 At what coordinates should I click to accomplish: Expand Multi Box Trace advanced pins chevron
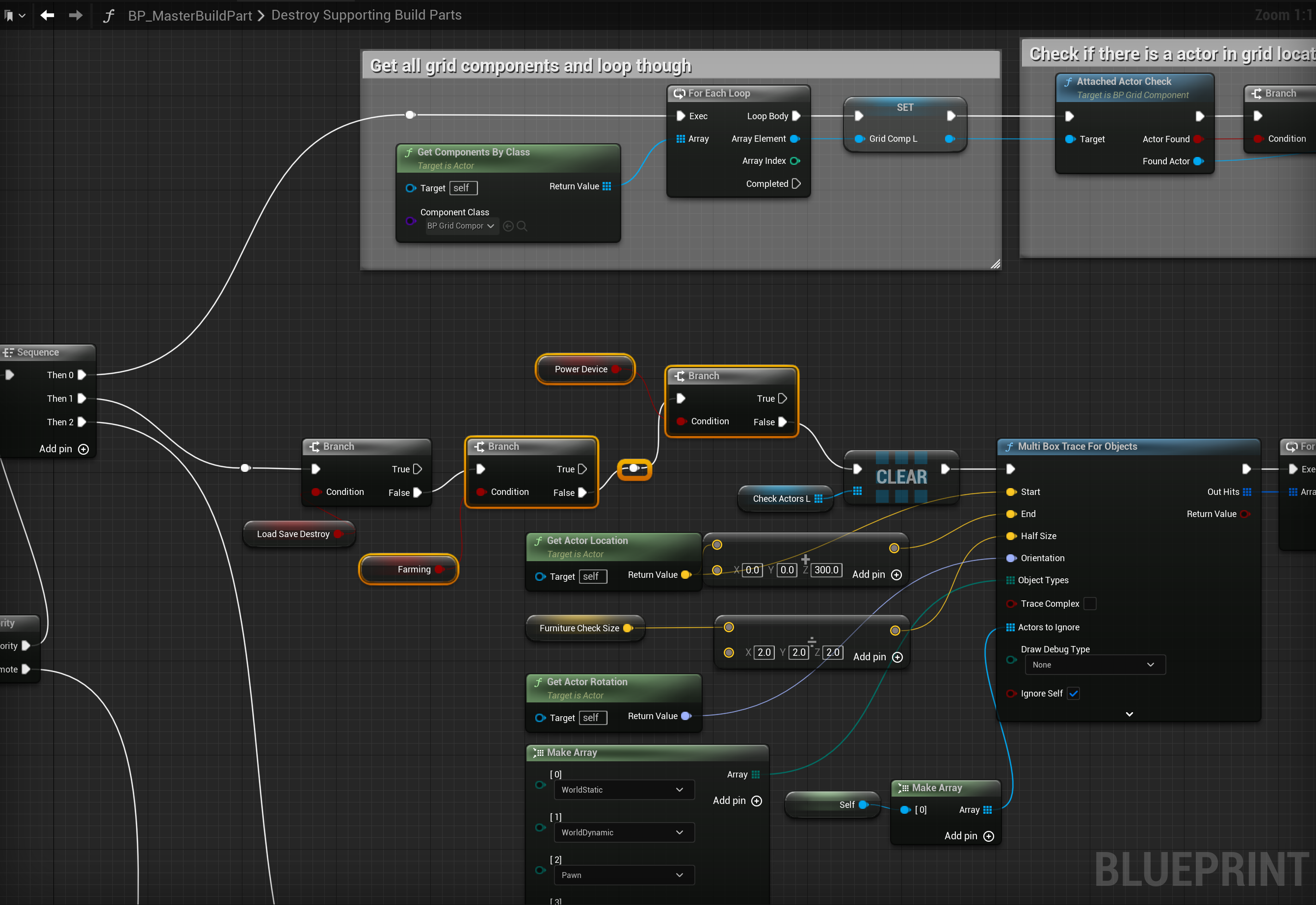click(1129, 715)
